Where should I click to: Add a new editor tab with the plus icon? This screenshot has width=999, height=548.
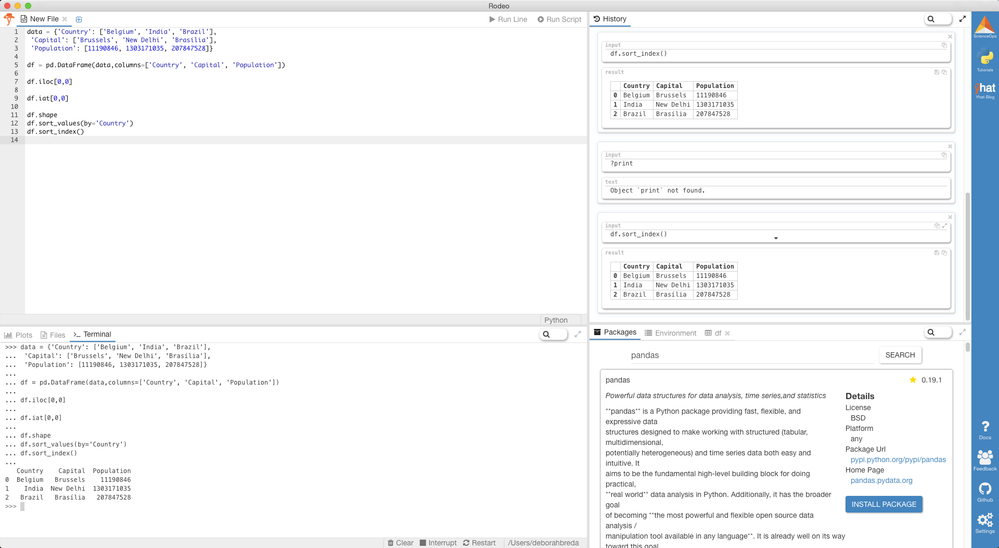79,19
